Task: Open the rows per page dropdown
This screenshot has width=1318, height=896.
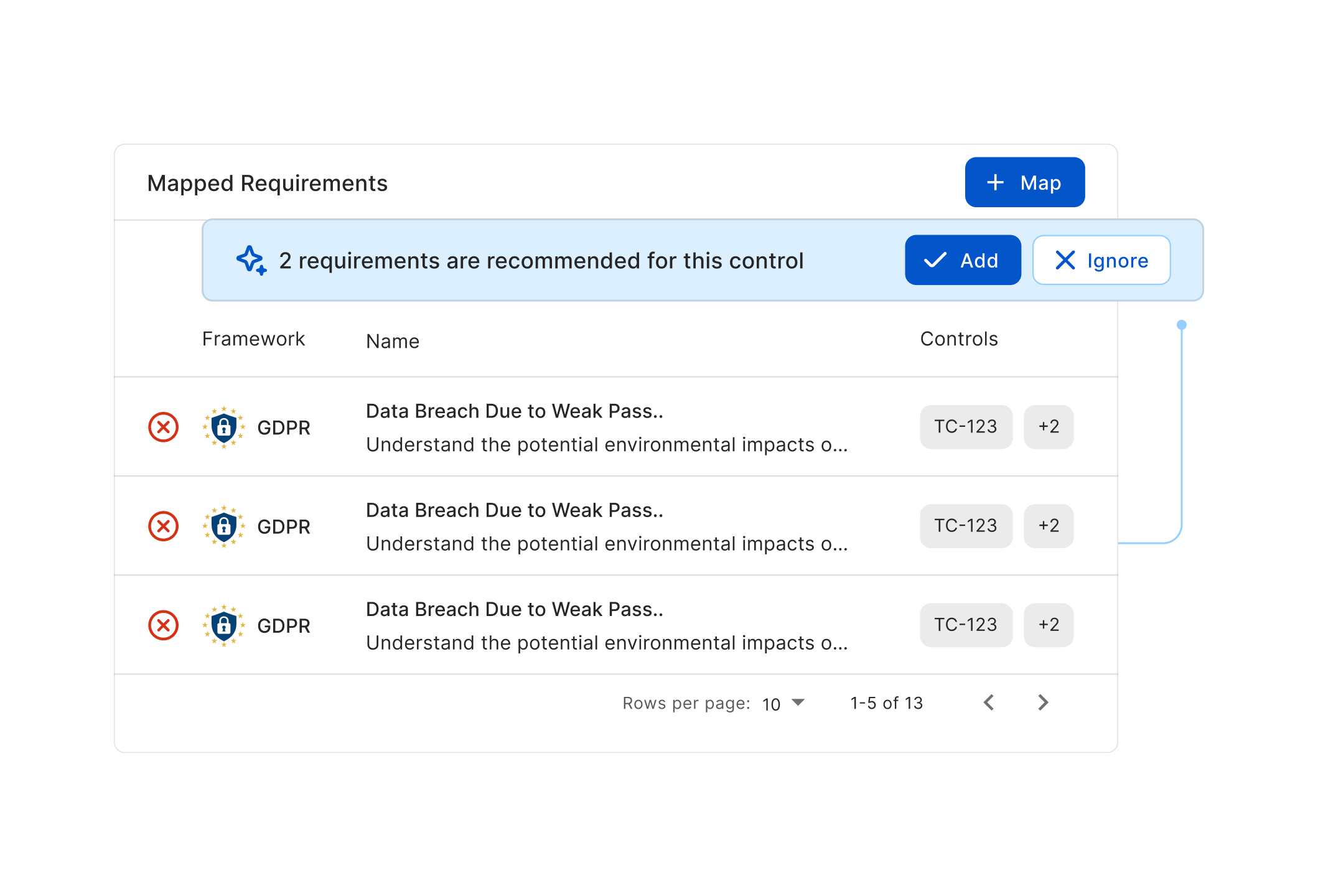Action: (x=784, y=703)
